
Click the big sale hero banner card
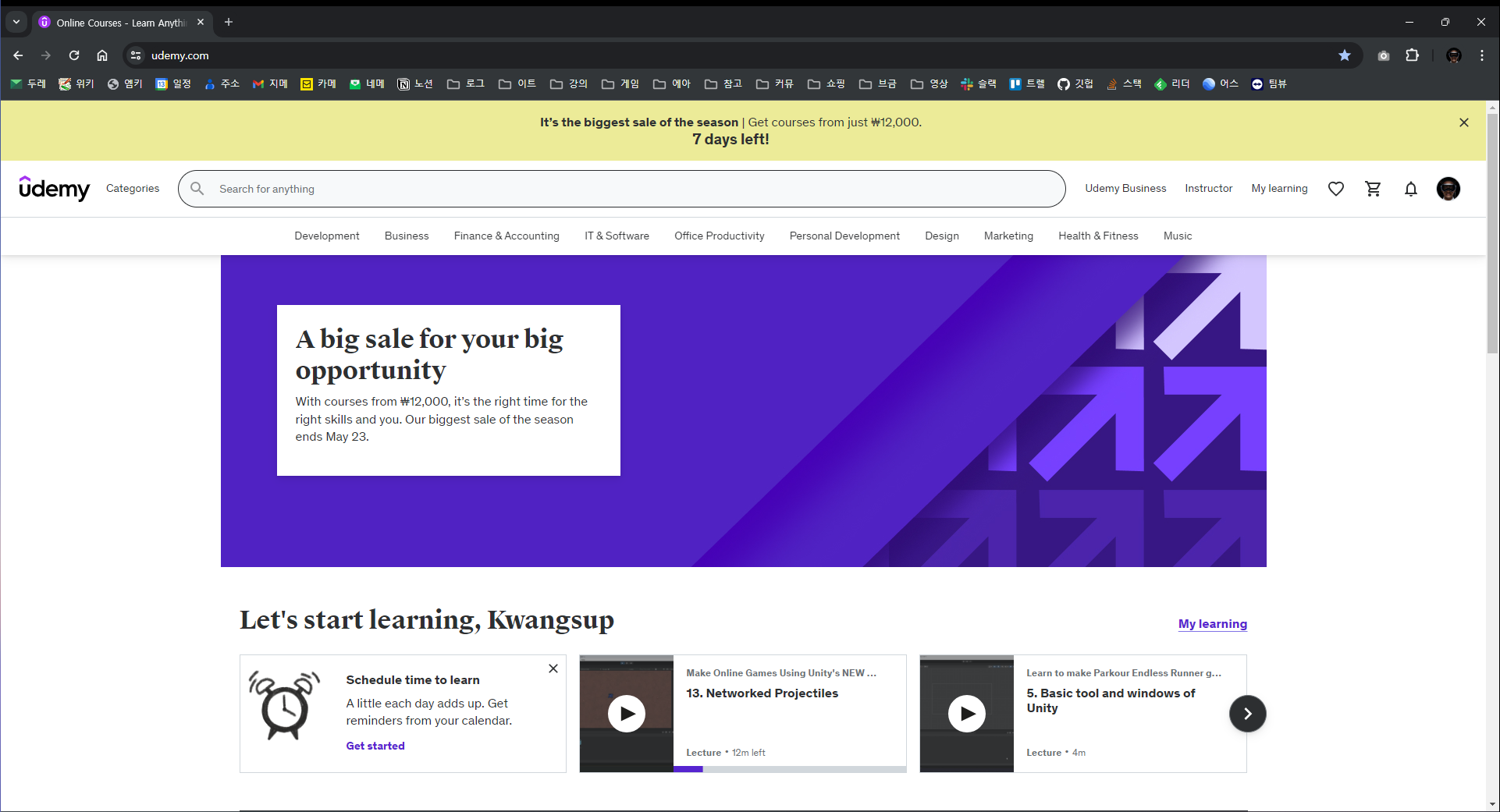449,390
